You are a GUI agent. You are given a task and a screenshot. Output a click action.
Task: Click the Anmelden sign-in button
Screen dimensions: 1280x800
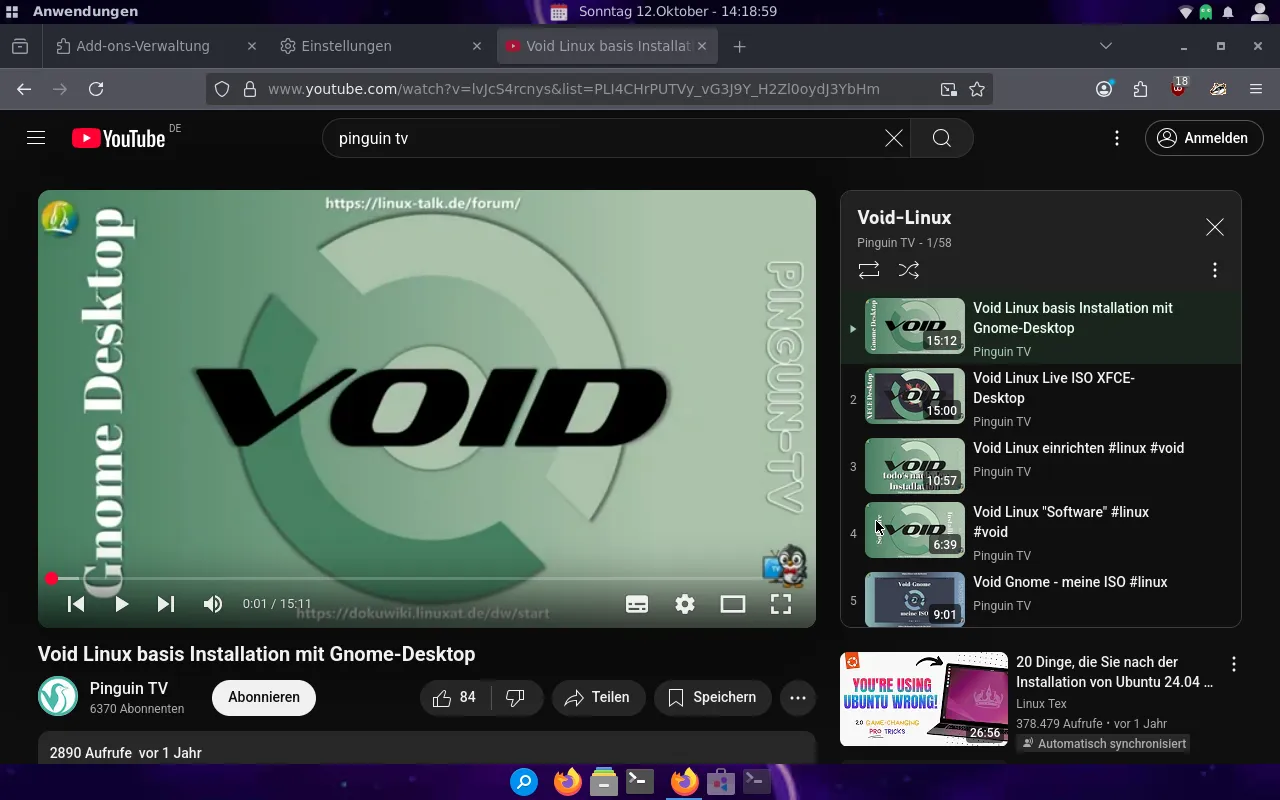1204,138
